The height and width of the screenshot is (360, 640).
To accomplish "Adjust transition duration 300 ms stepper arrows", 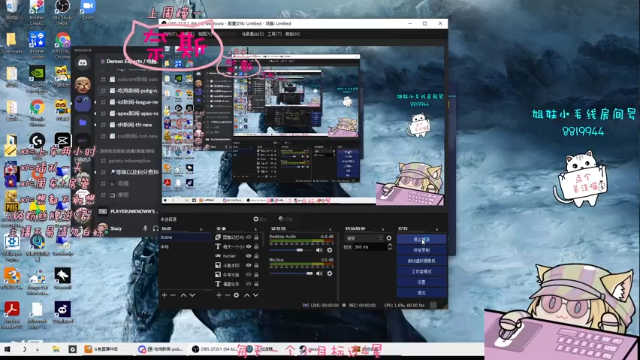I will 389,247.
